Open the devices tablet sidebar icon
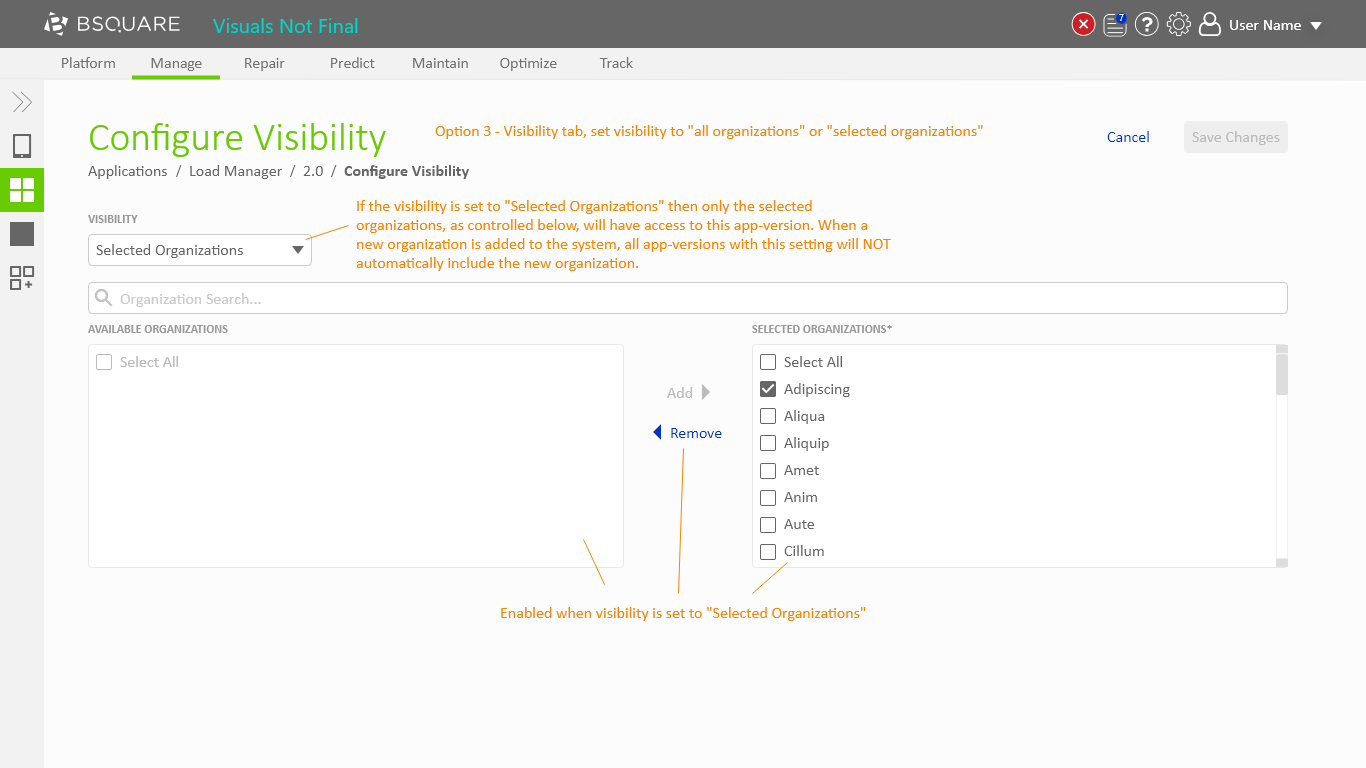Viewport: 1366px width, 768px height. [x=22, y=147]
